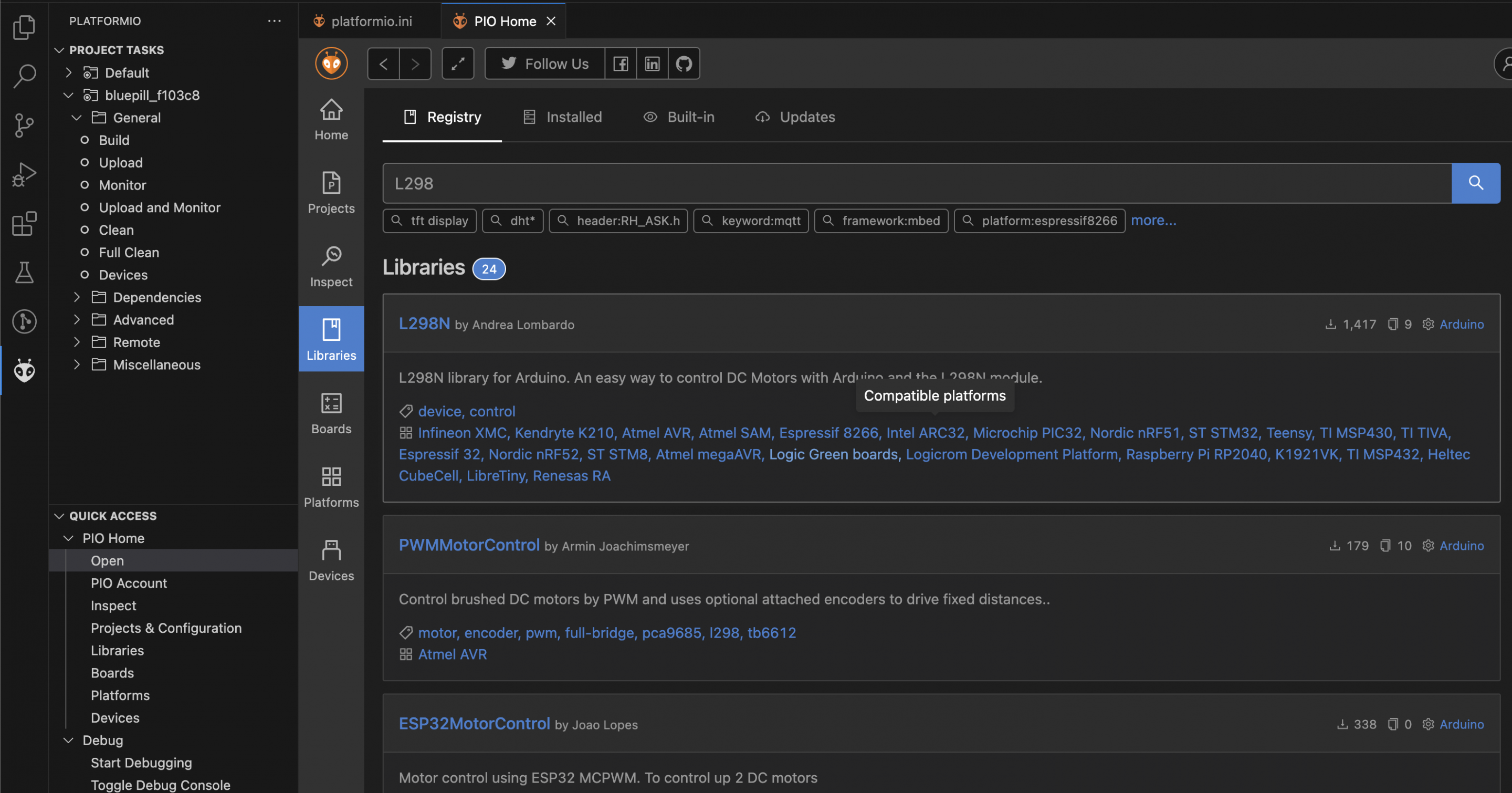Image resolution: width=1512 pixels, height=793 pixels.
Task: Open Projects in PIO sidebar
Action: point(331,193)
